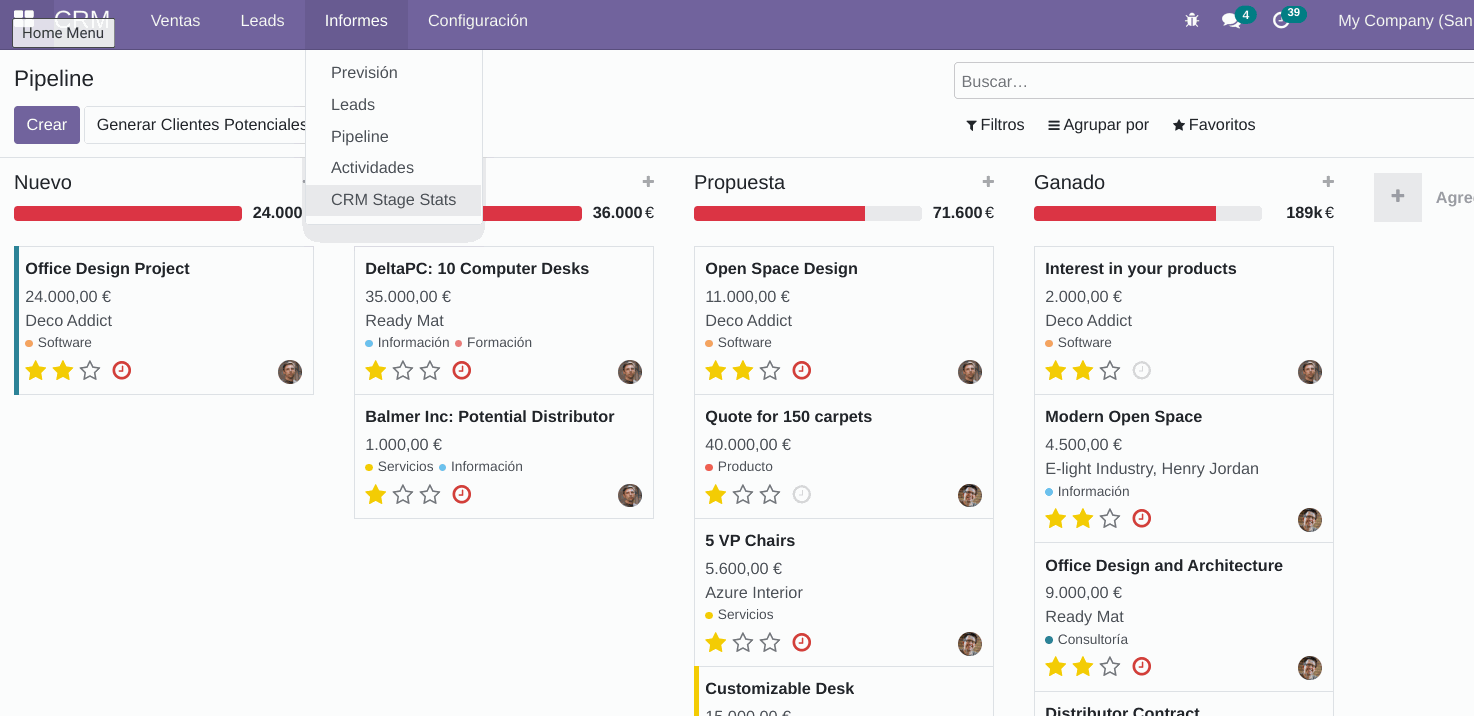Click activity clock on Open Space Design card

[802, 370]
